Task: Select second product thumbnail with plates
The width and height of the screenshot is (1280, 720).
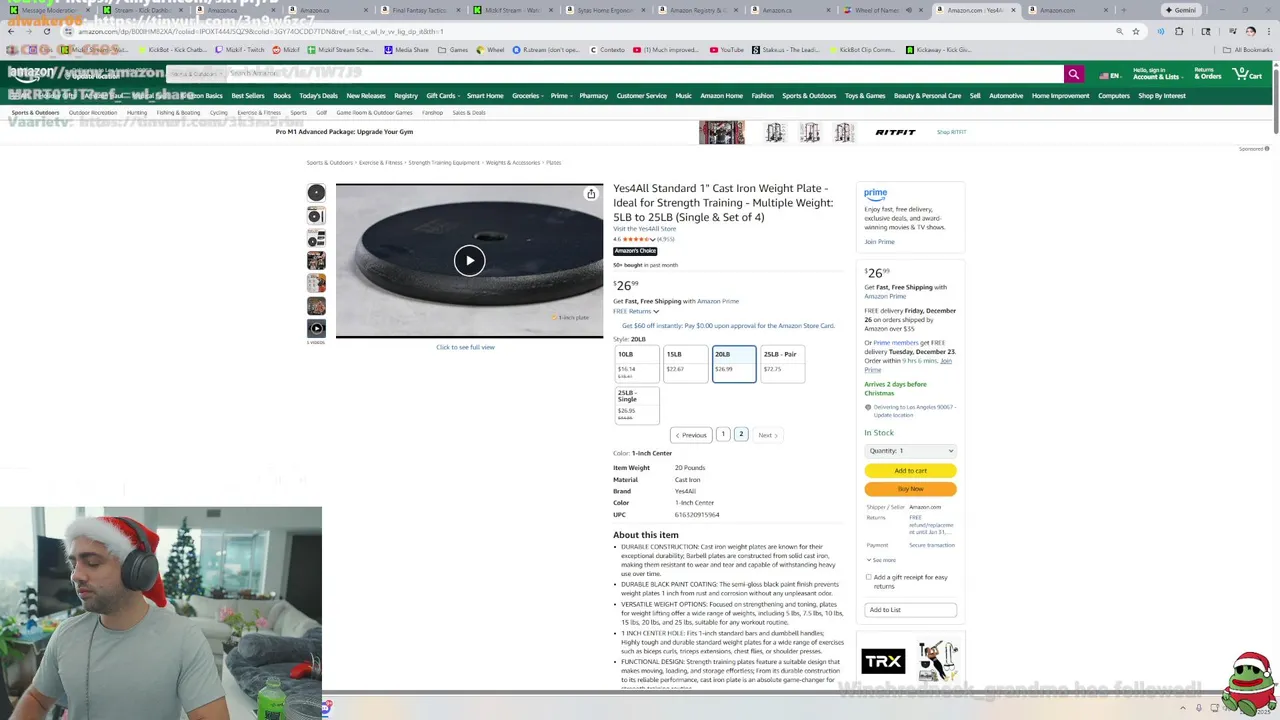Action: pos(316,216)
